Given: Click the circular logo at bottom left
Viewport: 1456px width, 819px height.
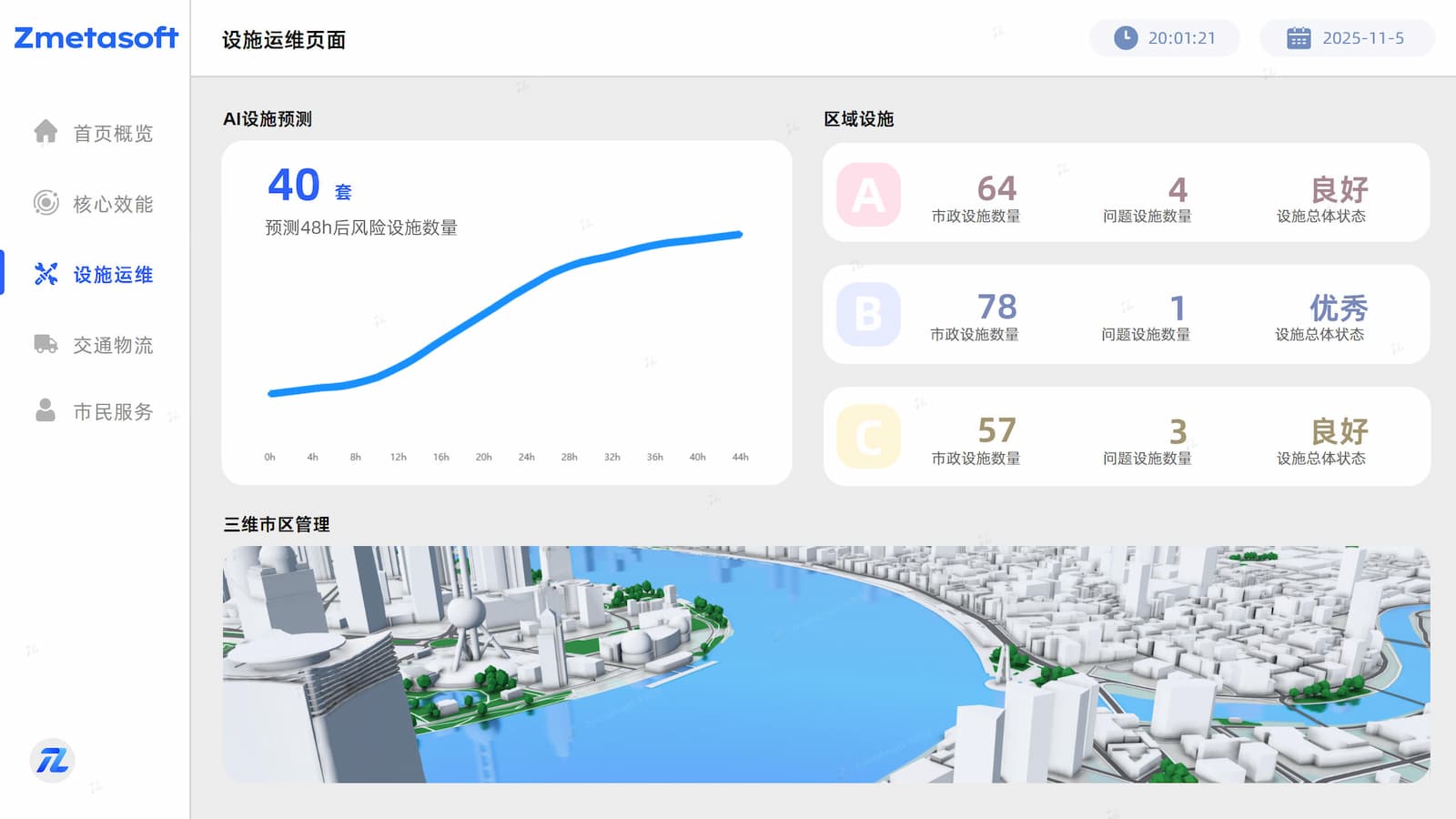Looking at the screenshot, I should 54,761.
